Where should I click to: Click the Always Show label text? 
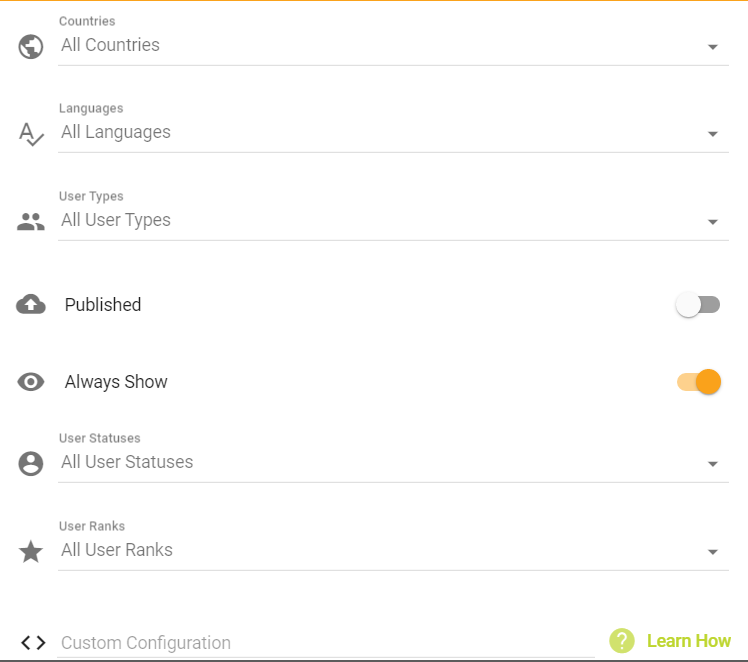tap(116, 382)
